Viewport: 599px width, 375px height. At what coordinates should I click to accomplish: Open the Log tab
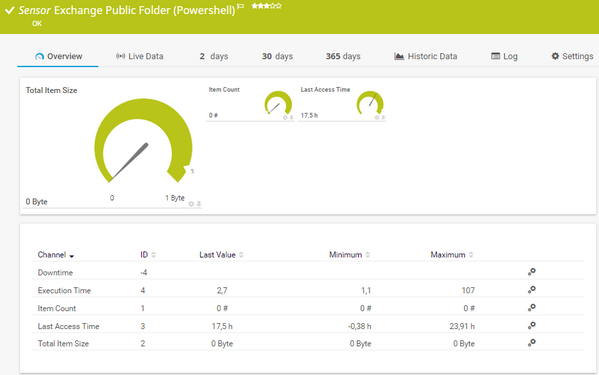tap(504, 56)
